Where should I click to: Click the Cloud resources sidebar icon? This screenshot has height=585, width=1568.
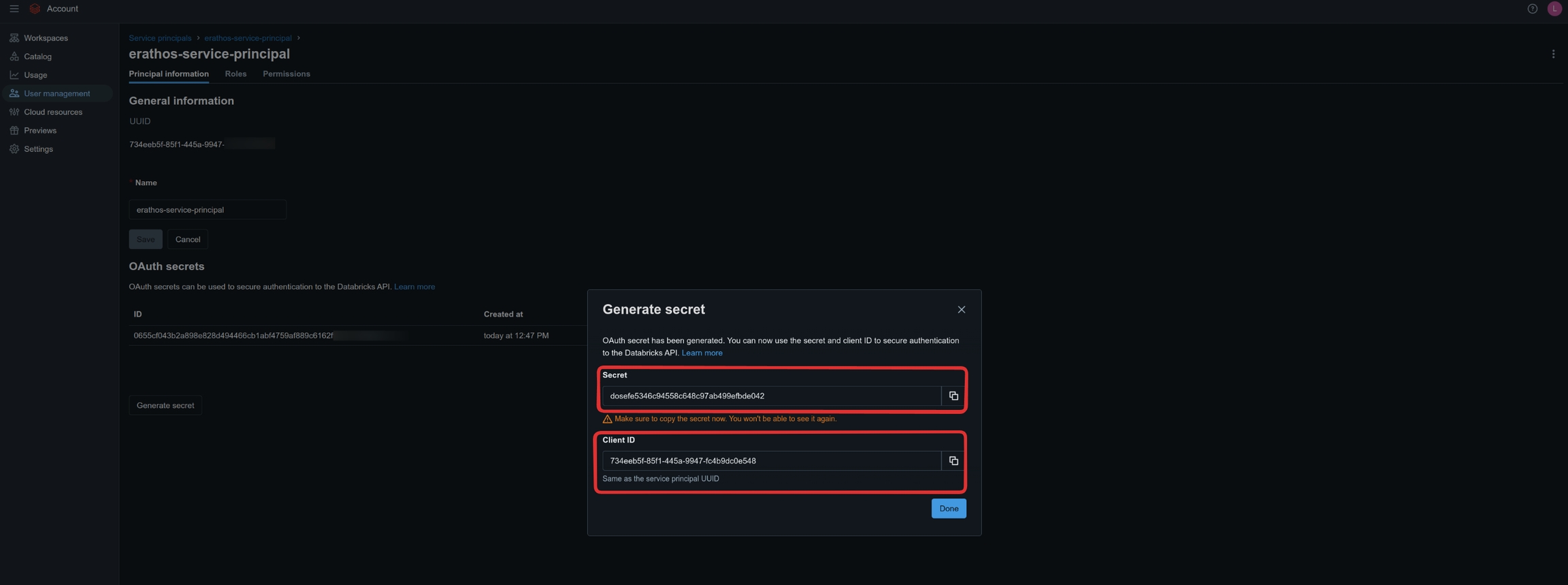14,112
